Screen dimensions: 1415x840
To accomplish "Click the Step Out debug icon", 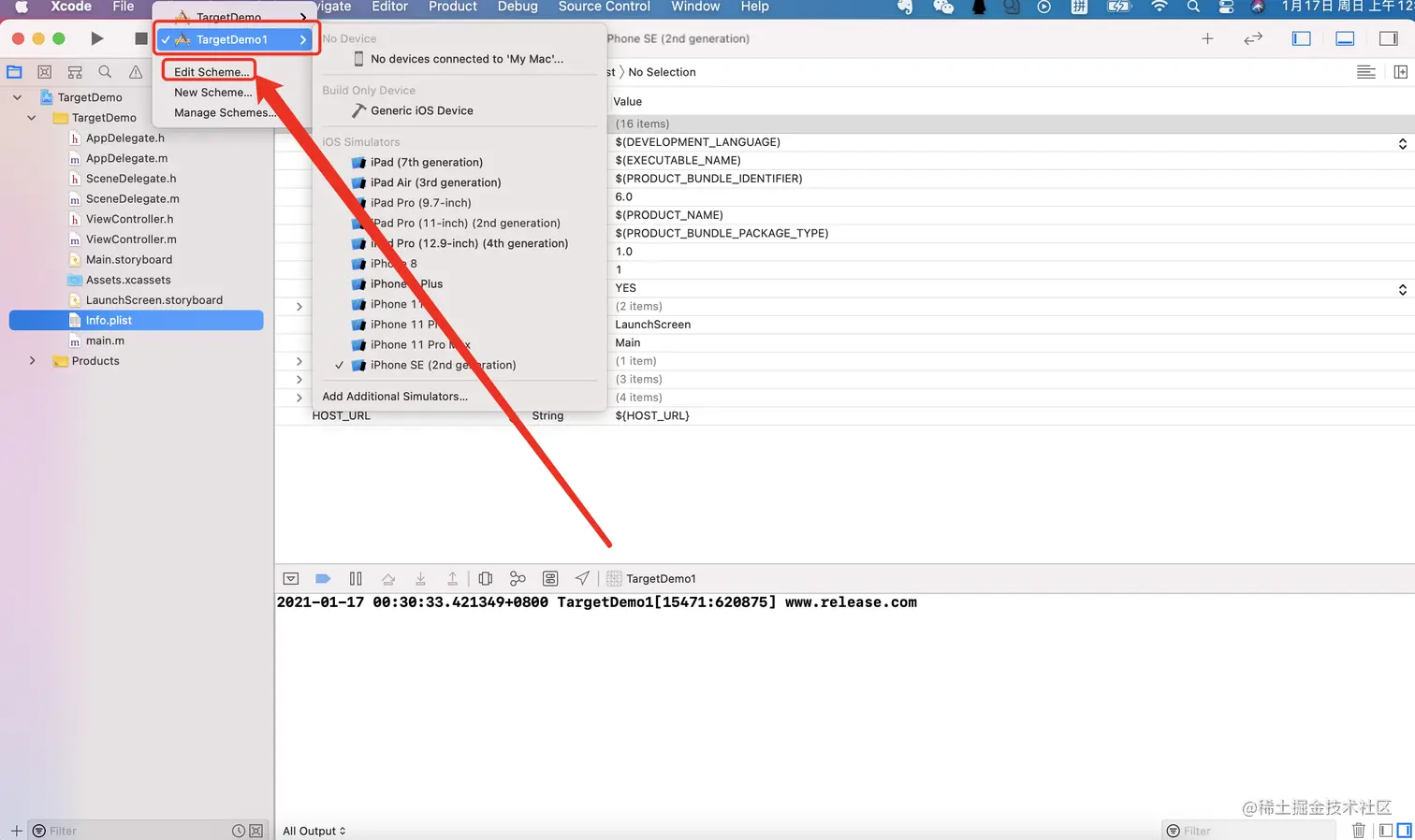I will click(453, 579).
